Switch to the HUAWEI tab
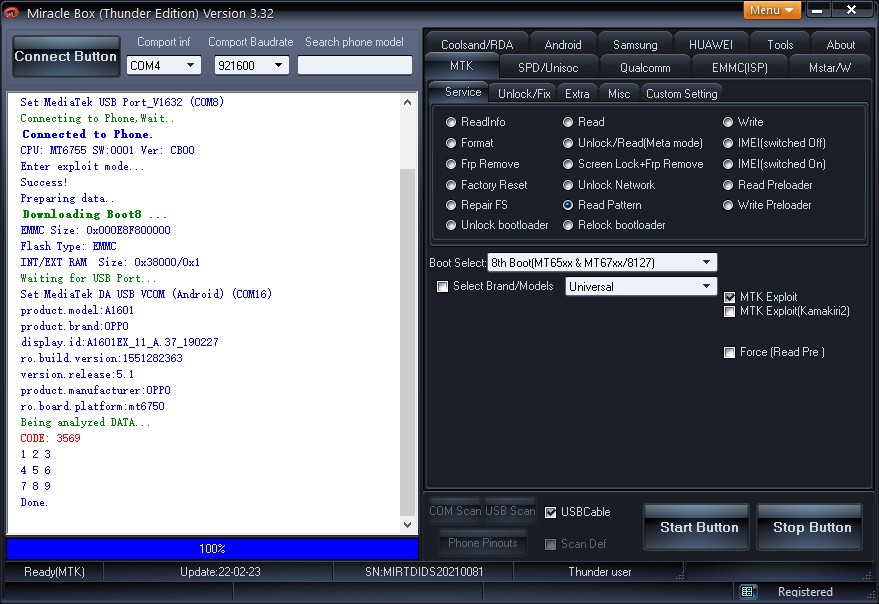This screenshot has width=879, height=604. 710,45
